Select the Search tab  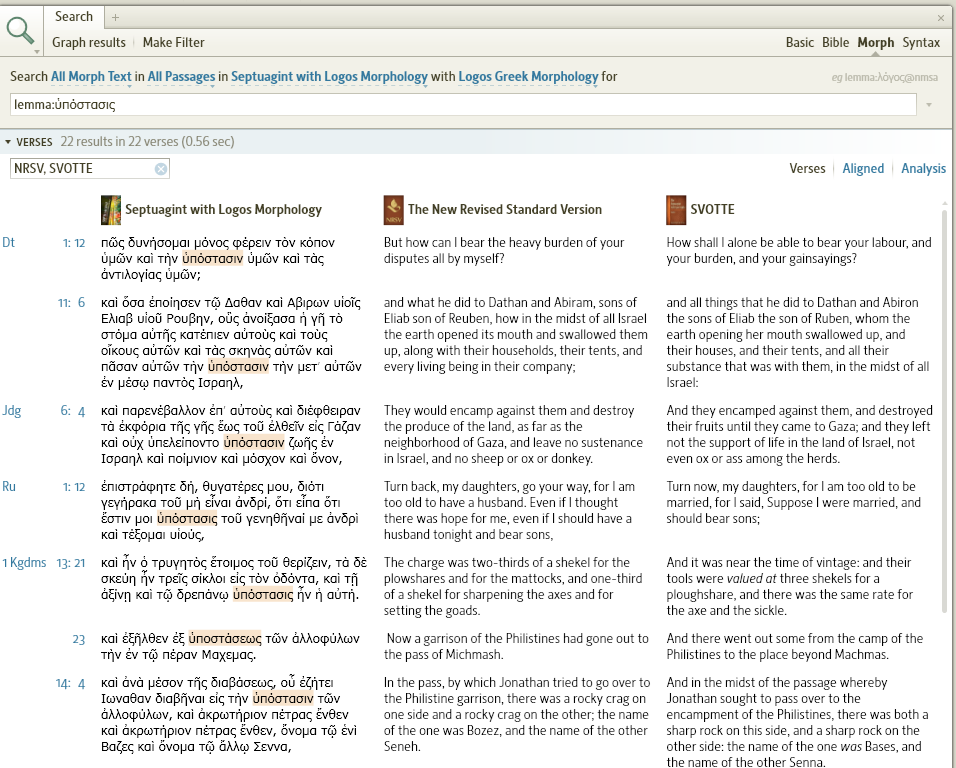74,17
